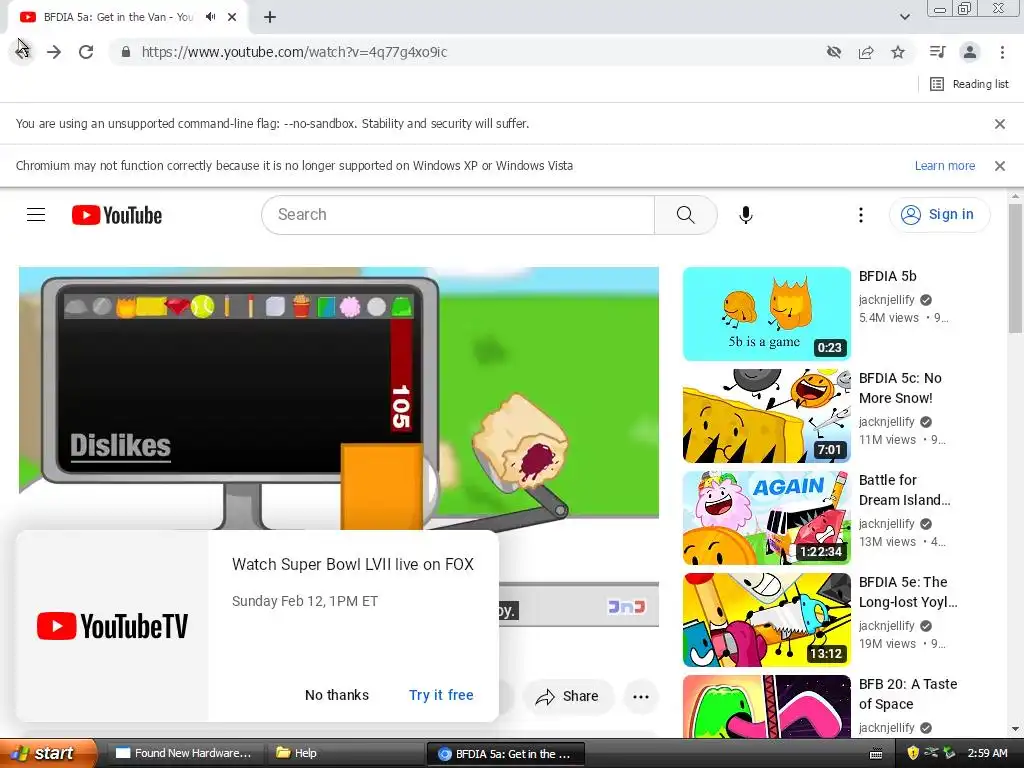Screen dimensions: 1024x768
Task: Select the BFDIA 5a: Get in the Van tab
Action: (x=118, y=17)
